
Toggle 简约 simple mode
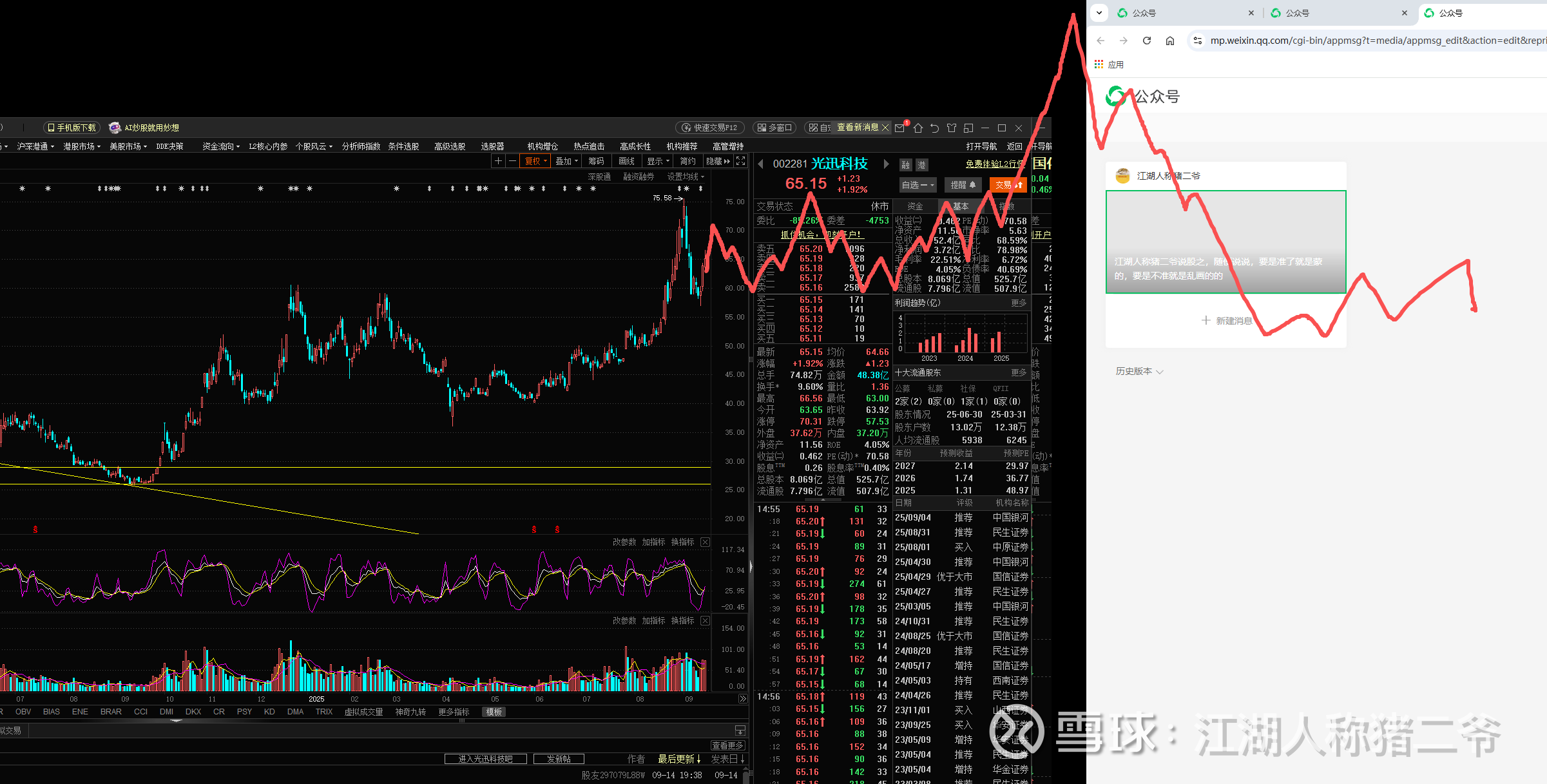coord(688,161)
